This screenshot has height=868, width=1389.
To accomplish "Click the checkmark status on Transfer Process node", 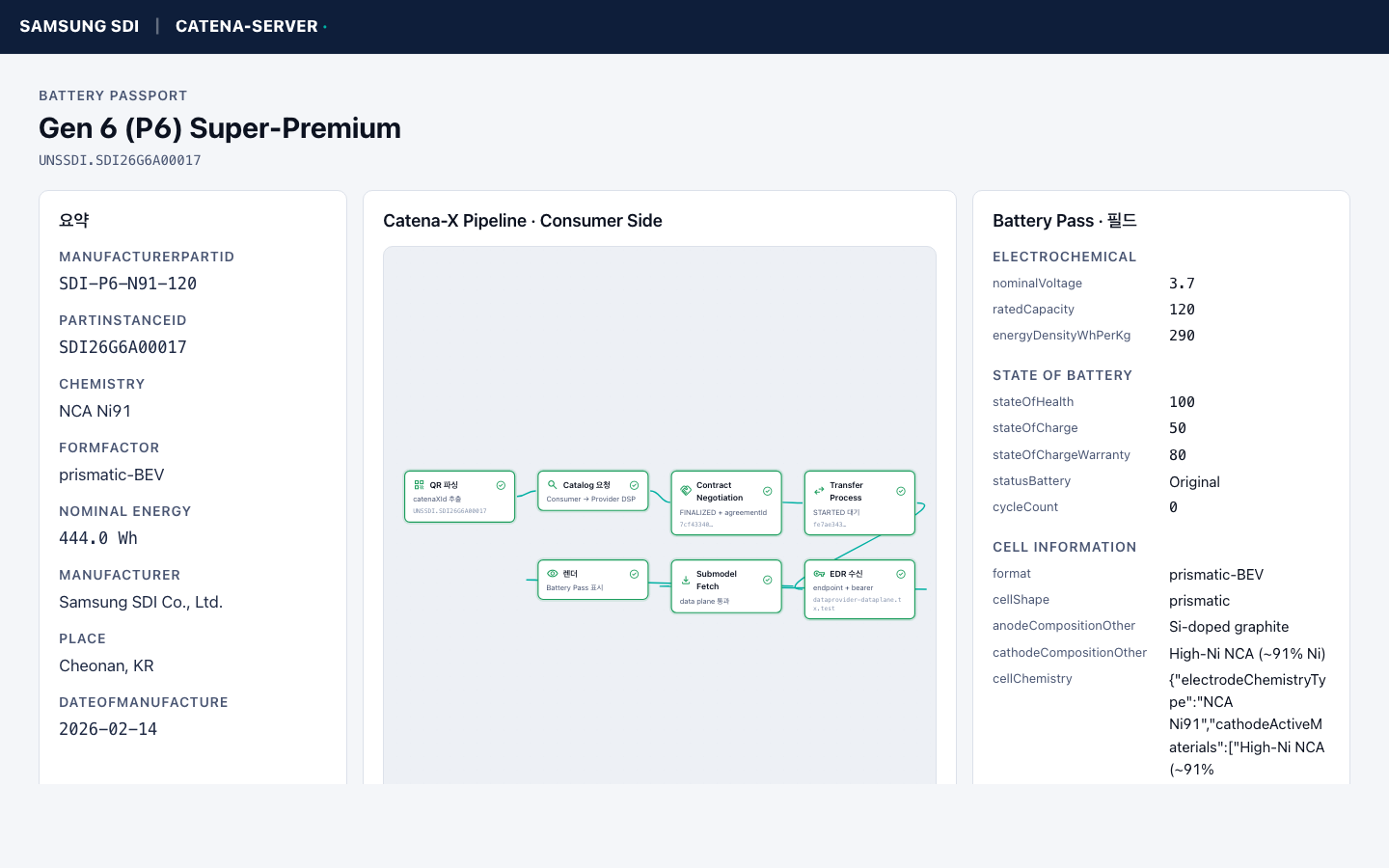I will coord(901,491).
